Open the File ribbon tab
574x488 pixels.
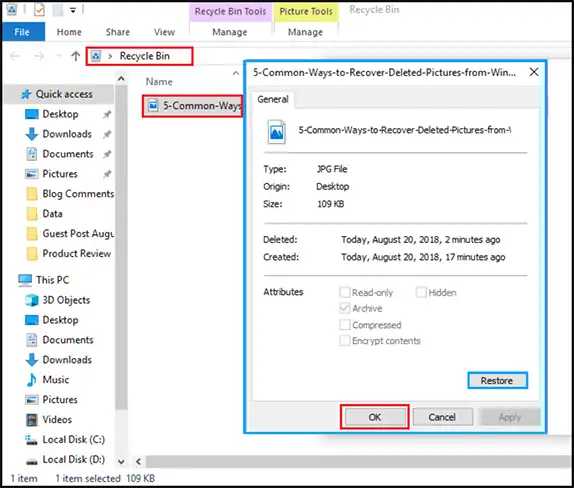coord(23,32)
